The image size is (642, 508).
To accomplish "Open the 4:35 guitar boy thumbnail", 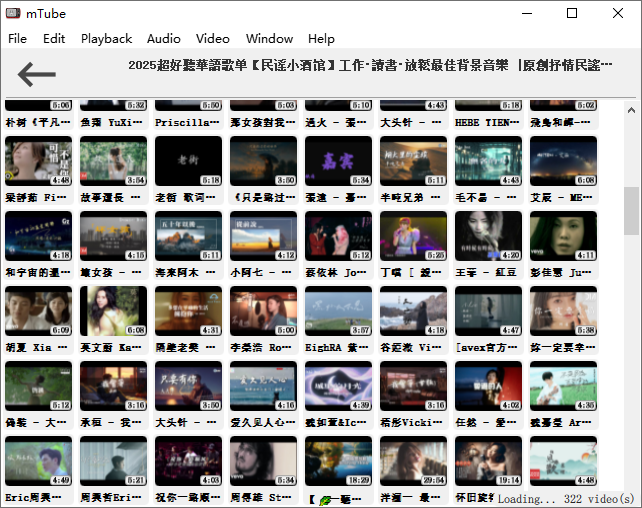I will 563,386.
